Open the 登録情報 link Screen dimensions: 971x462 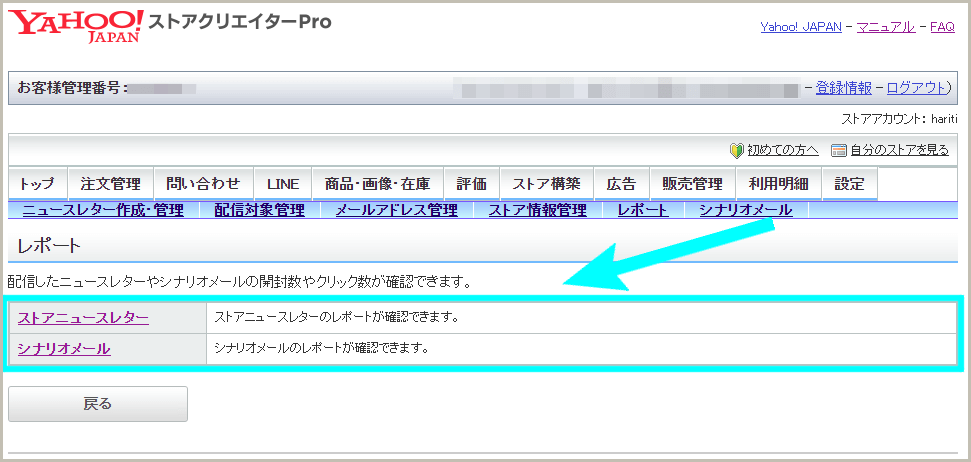[843, 87]
